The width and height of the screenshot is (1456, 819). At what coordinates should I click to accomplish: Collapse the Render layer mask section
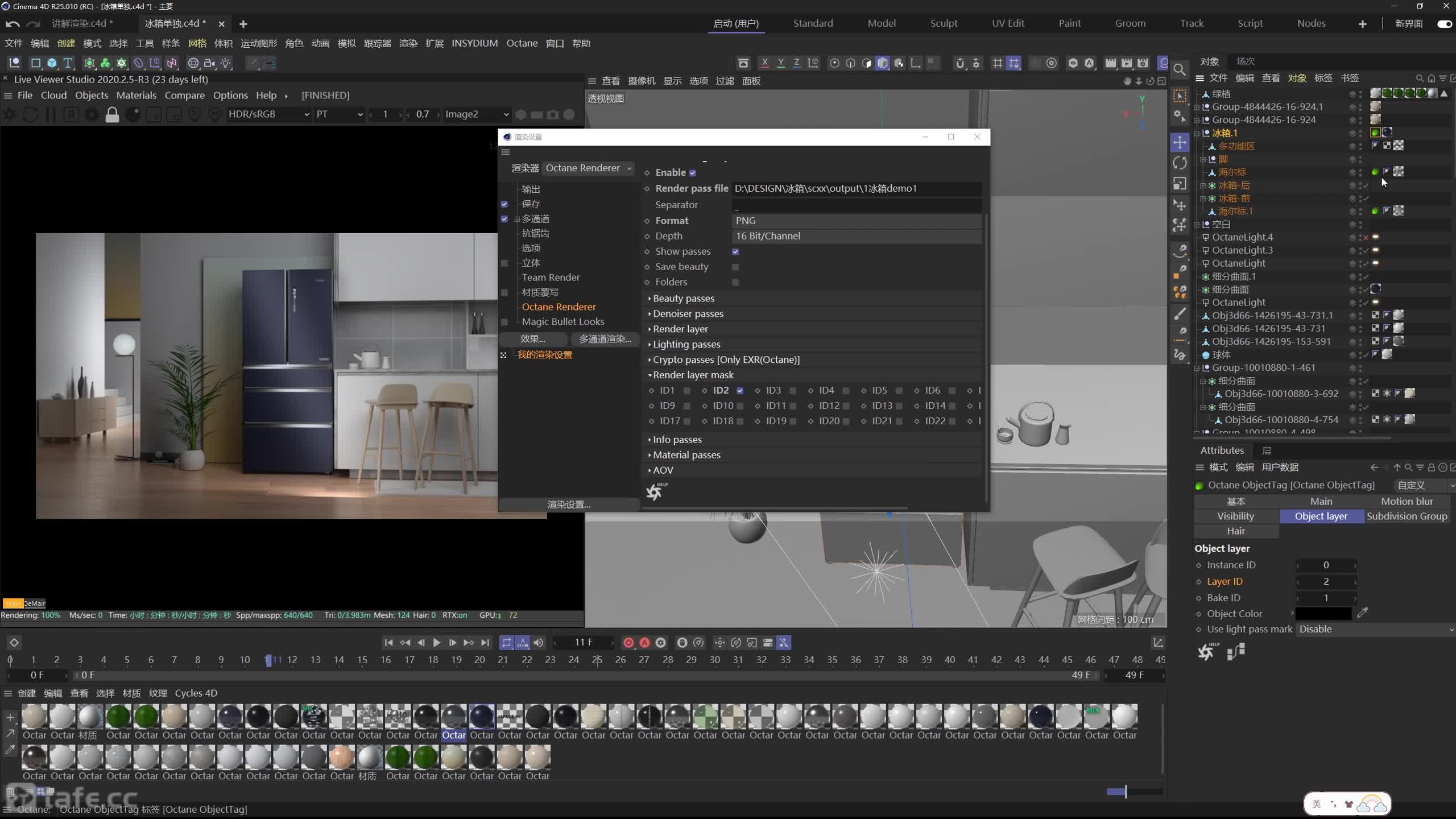(693, 375)
